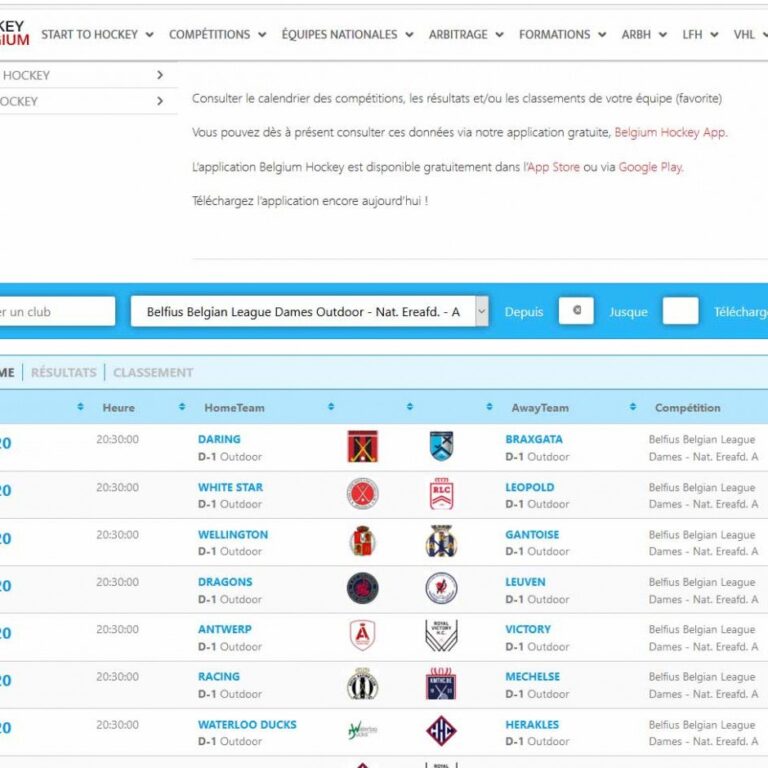Image resolution: width=768 pixels, height=768 pixels.
Task: Open the Belgium Hockey App link
Action: click(671, 132)
